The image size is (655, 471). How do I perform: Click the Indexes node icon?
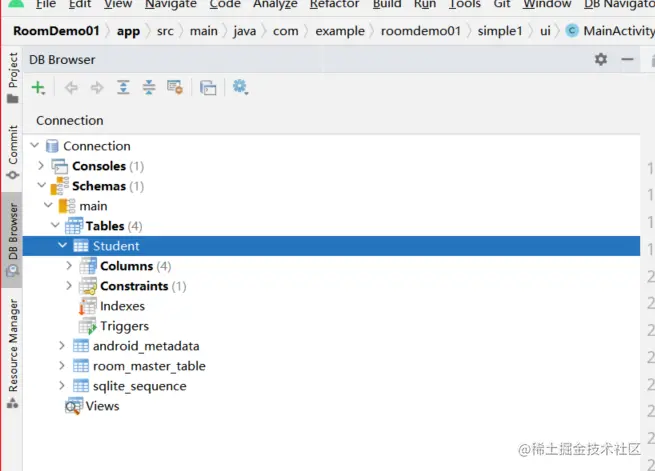point(88,306)
